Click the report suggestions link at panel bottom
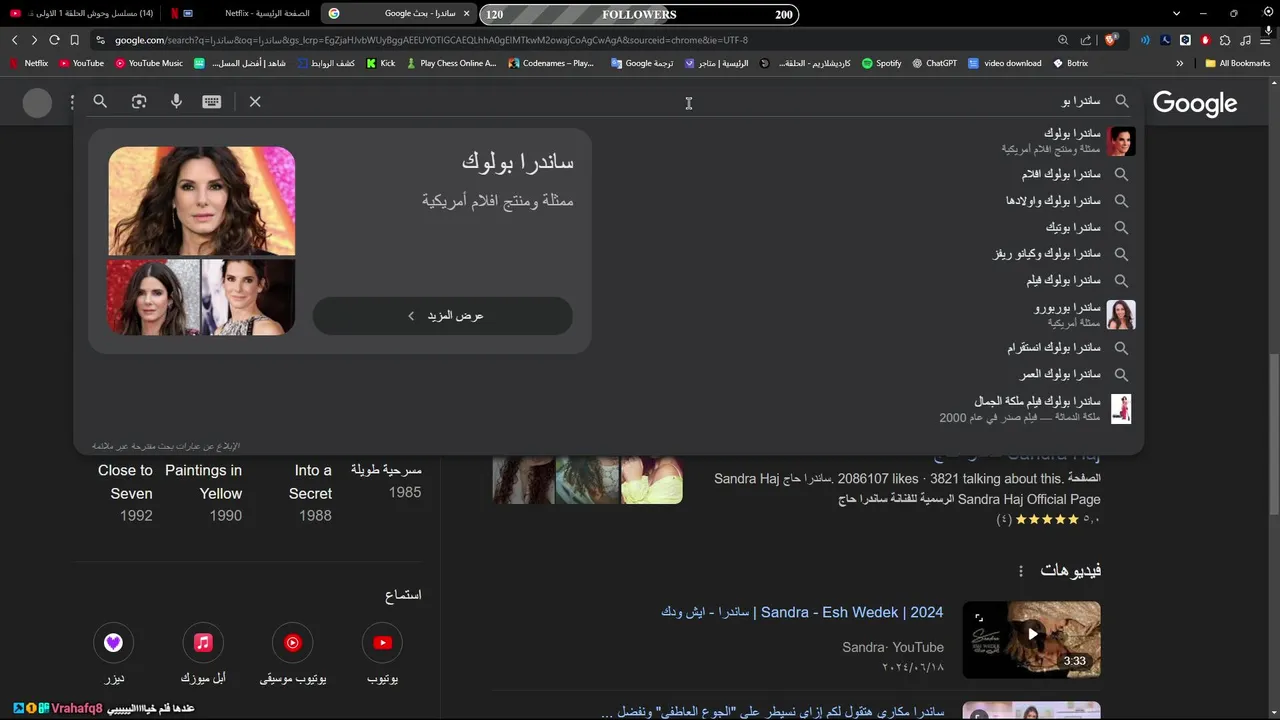 coord(166,446)
